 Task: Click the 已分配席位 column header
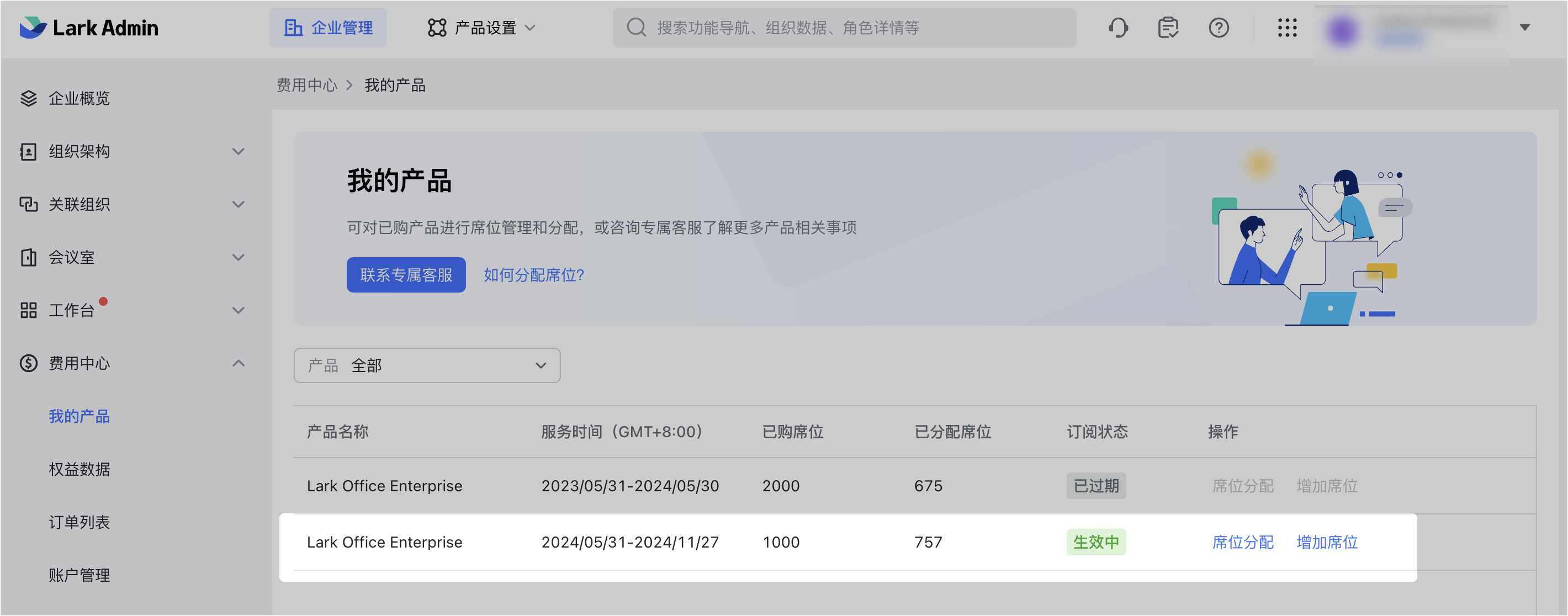click(952, 432)
